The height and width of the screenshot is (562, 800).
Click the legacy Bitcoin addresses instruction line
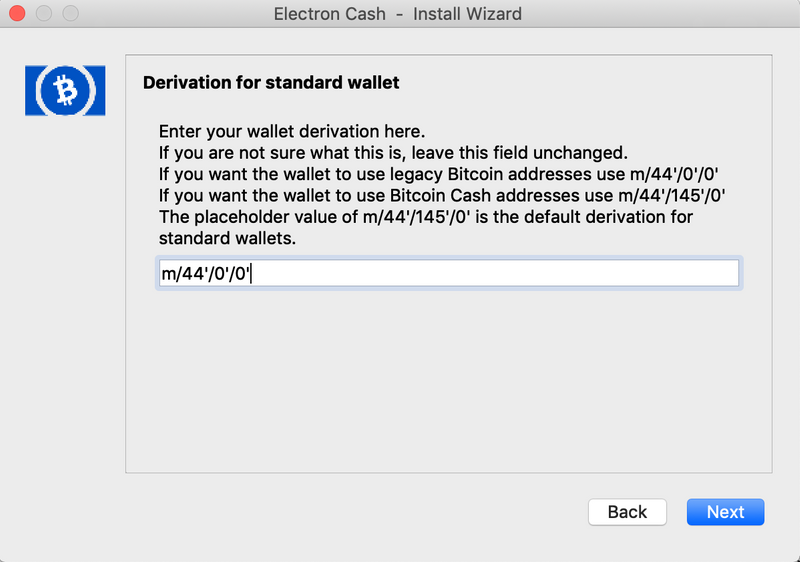click(x=438, y=174)
